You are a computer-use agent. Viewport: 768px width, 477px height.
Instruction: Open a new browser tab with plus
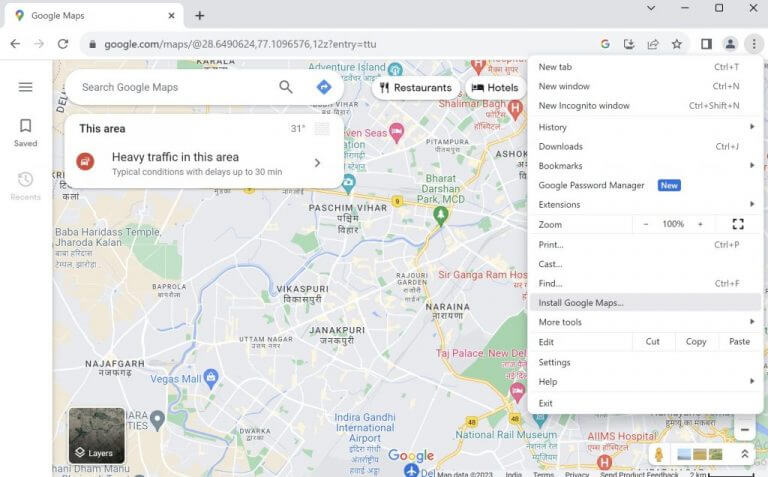pyautogui.click(x=199, y=16)
